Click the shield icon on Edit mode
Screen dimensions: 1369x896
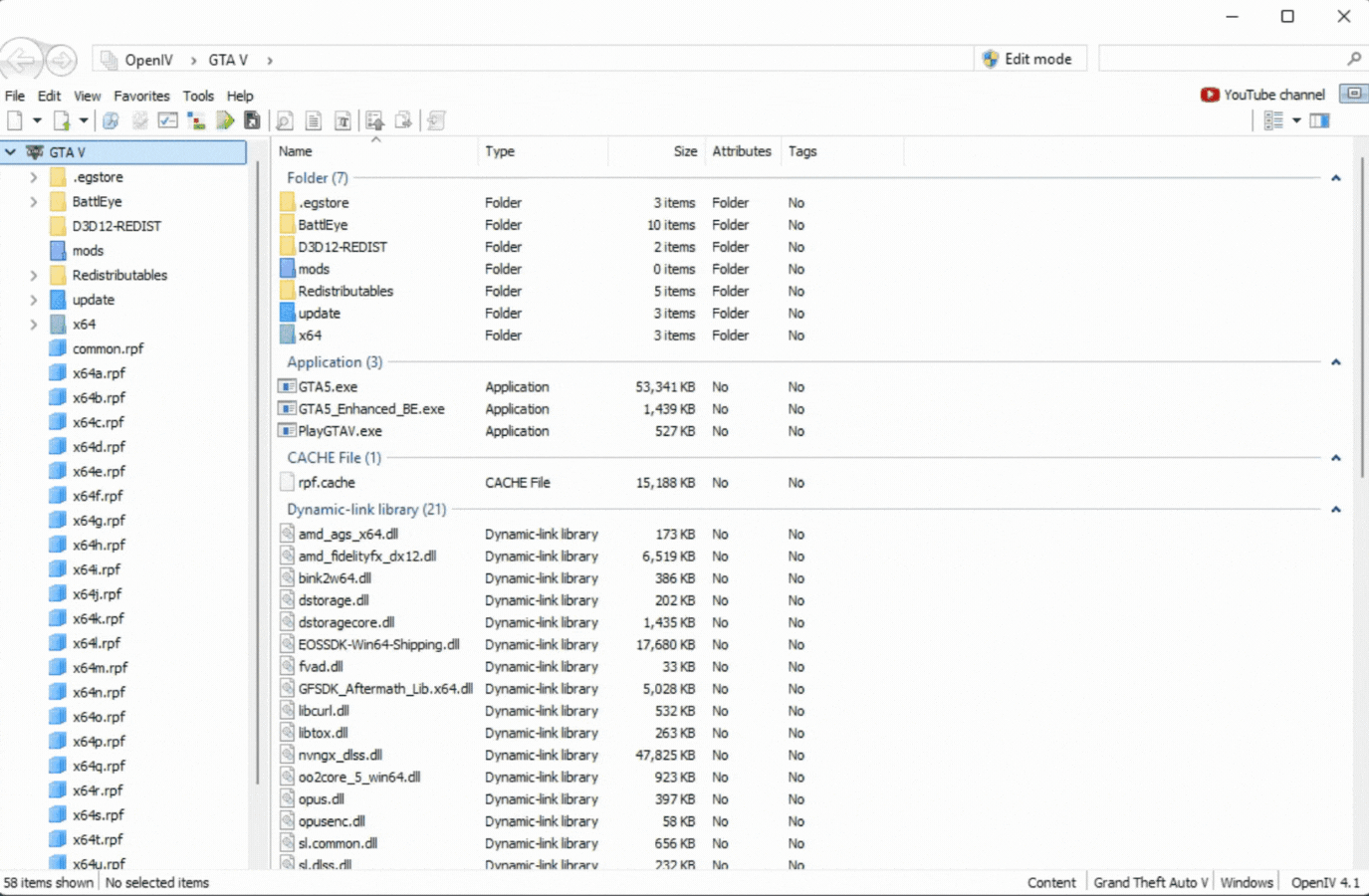[991, 59]
